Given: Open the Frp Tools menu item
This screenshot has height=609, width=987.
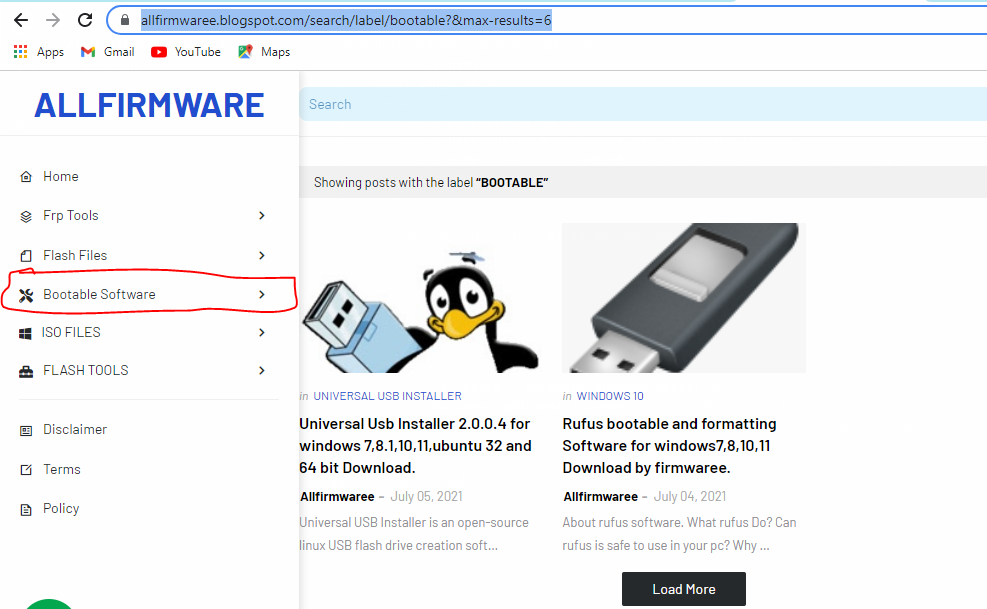Looking at the screenshot, I should [70, 215].
